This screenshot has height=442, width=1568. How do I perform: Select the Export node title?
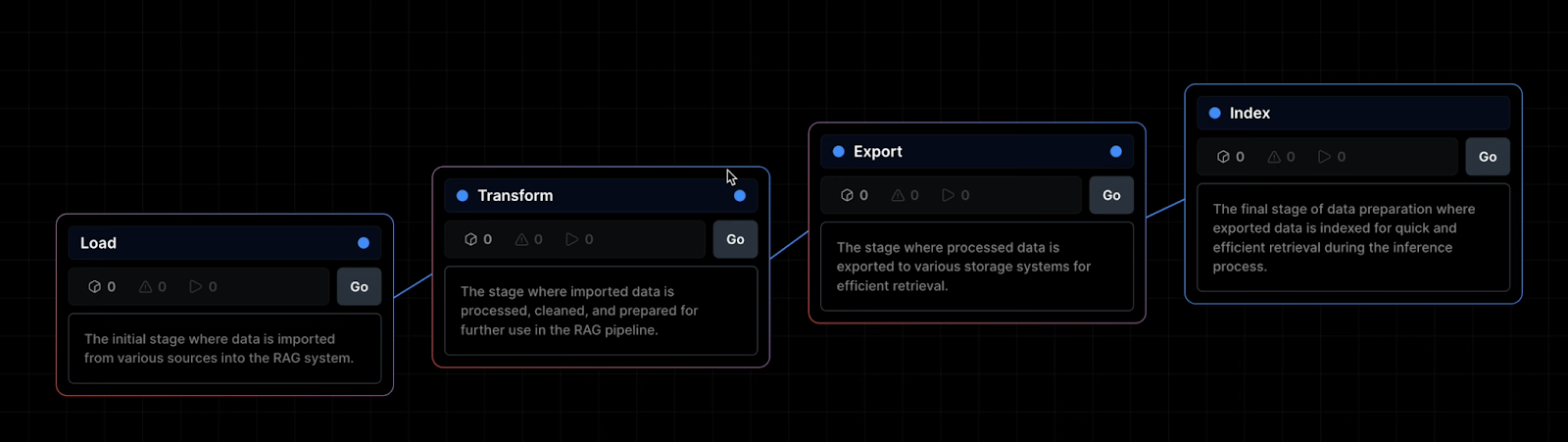coord(878,152)
